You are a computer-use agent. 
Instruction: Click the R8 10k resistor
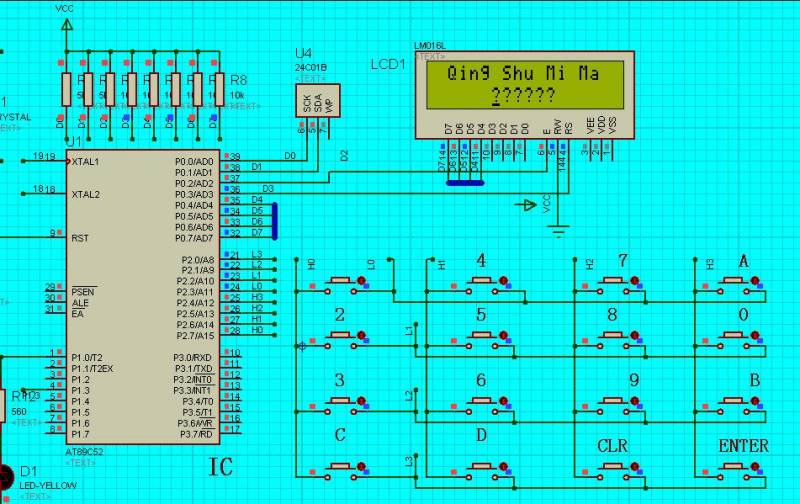pos(218,91)
